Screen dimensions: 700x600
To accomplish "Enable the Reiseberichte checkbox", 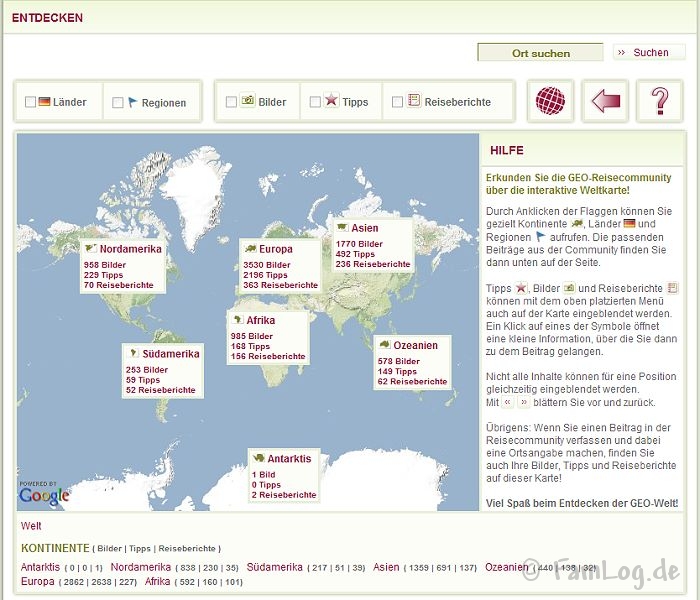I will click(x=397, y=102).
